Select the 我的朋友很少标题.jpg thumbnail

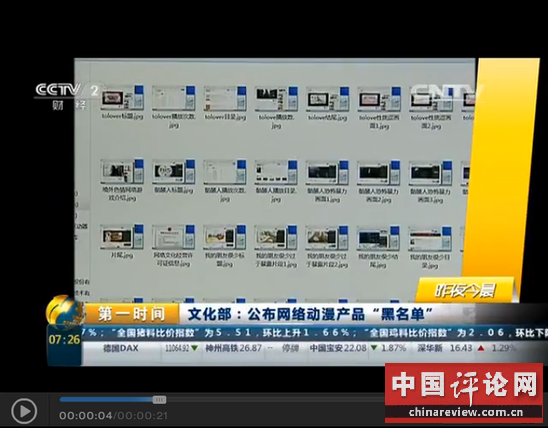(224, 238)
